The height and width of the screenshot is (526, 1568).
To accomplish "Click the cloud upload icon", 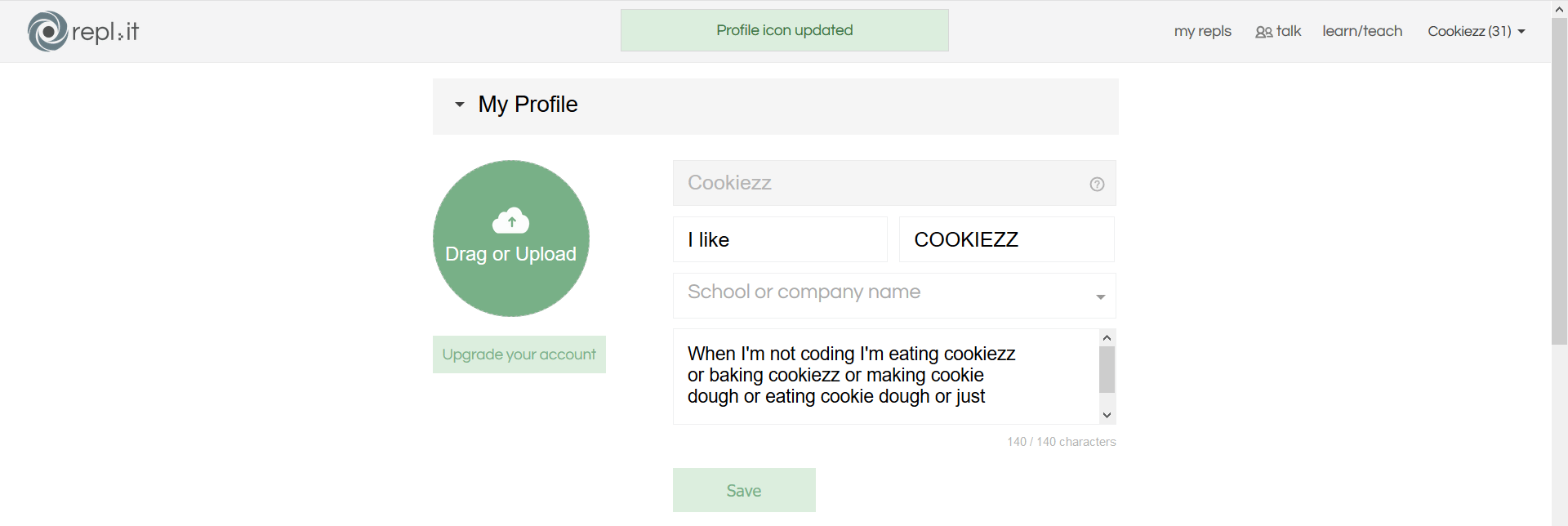I will tap(511, 221).
